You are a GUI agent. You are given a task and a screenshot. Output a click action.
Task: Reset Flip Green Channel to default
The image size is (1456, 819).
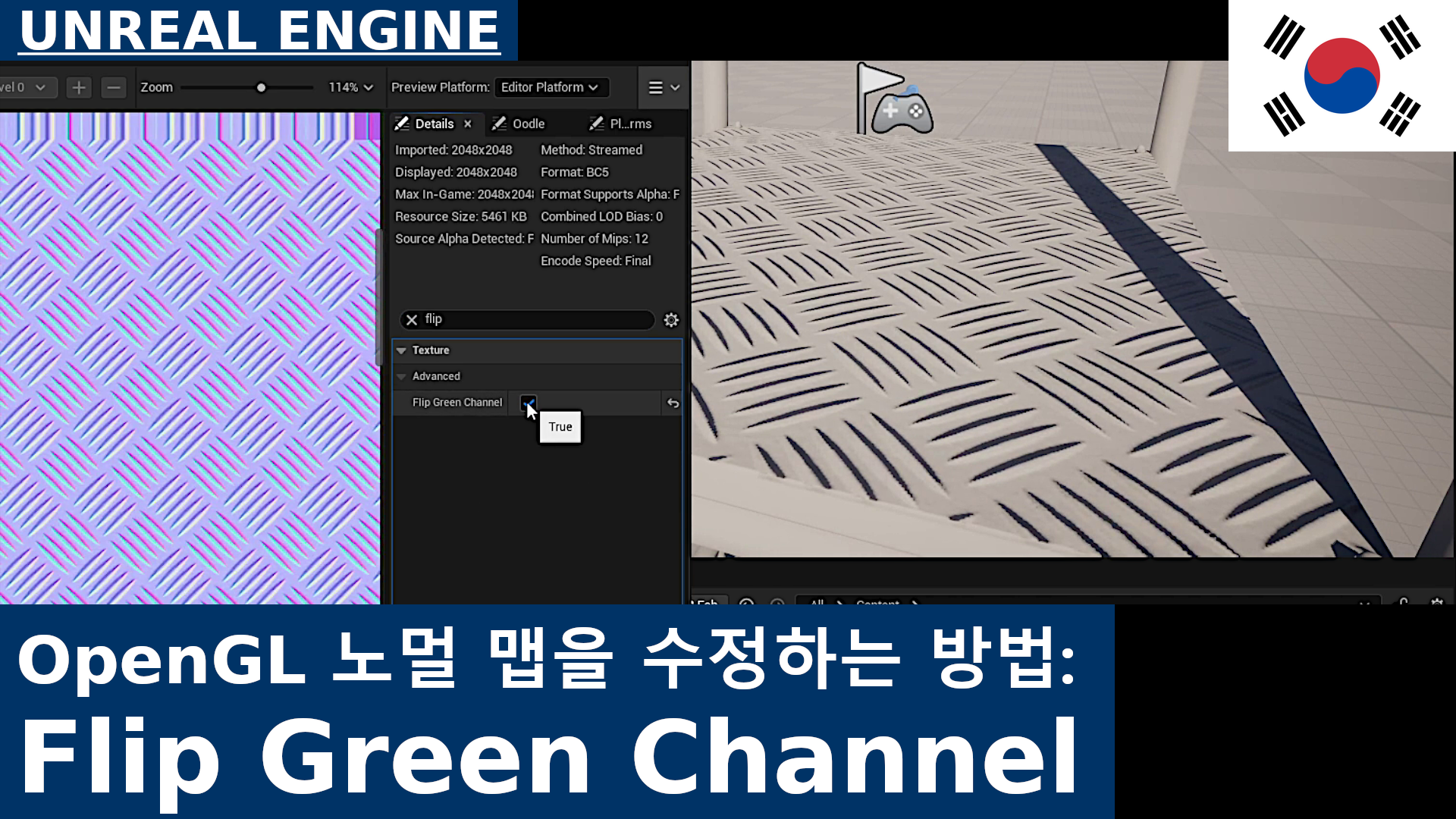tap(673, 403)
